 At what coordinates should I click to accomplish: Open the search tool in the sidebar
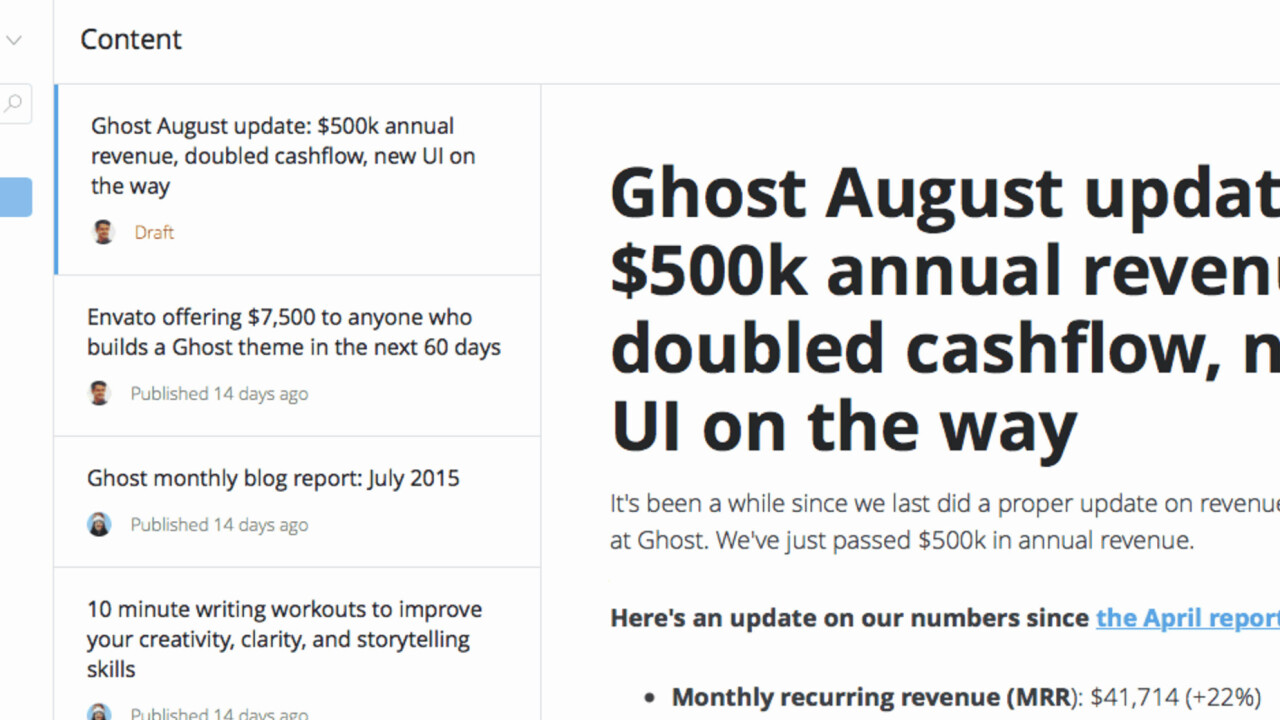(14, 104)
